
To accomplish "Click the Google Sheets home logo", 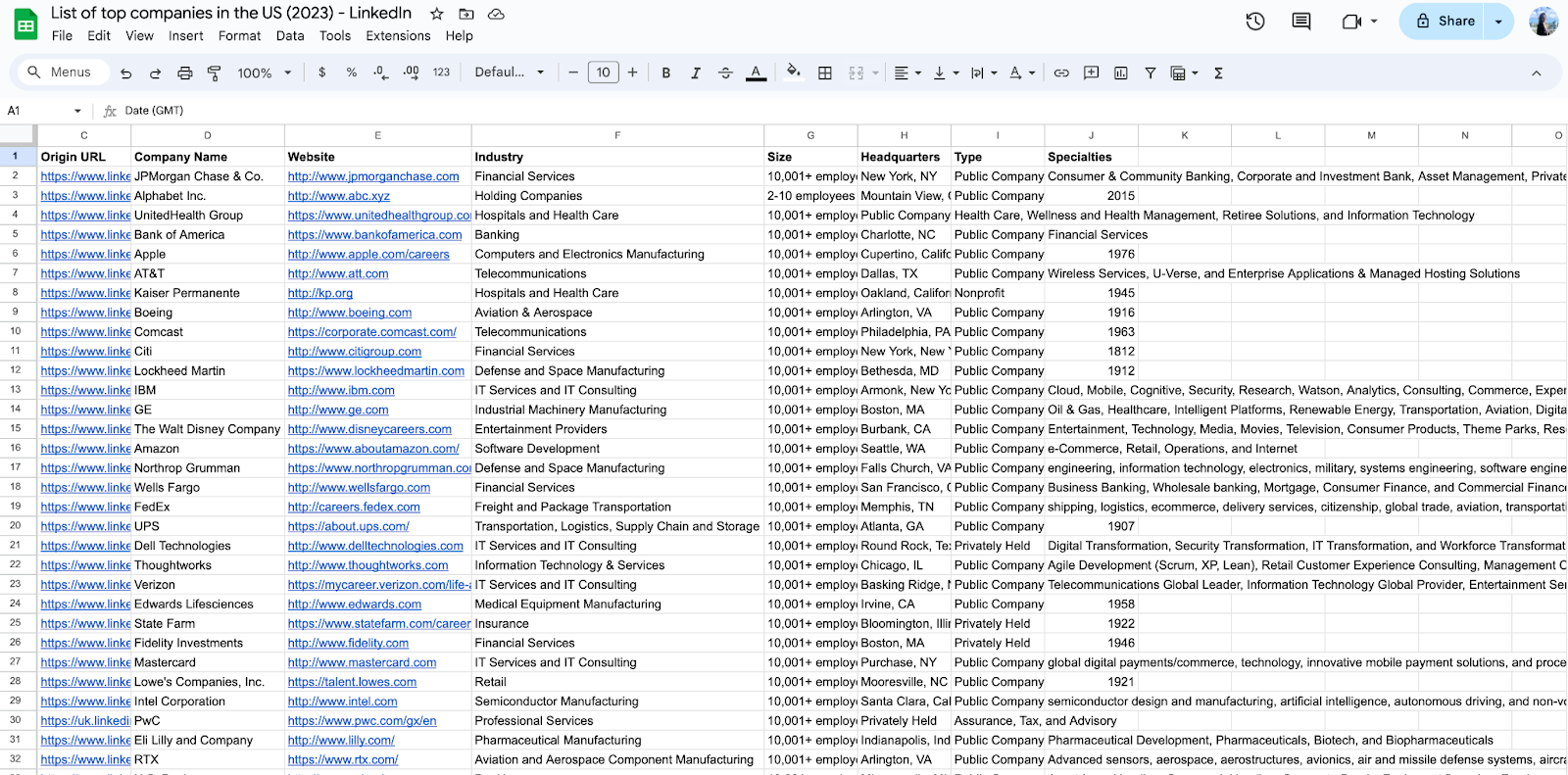I will (x=25, y=24).
